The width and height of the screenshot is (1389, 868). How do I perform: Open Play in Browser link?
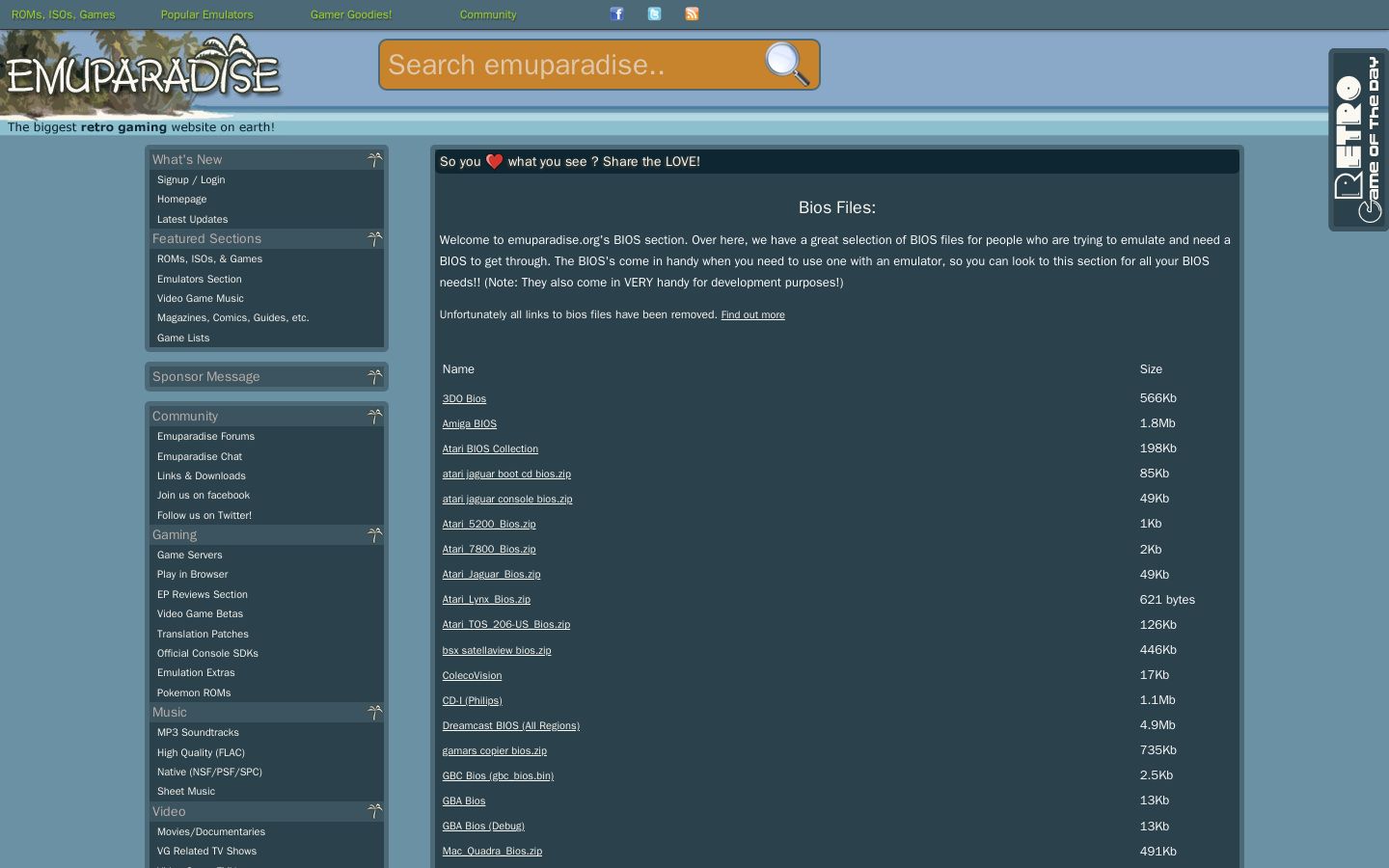(193, 574)
